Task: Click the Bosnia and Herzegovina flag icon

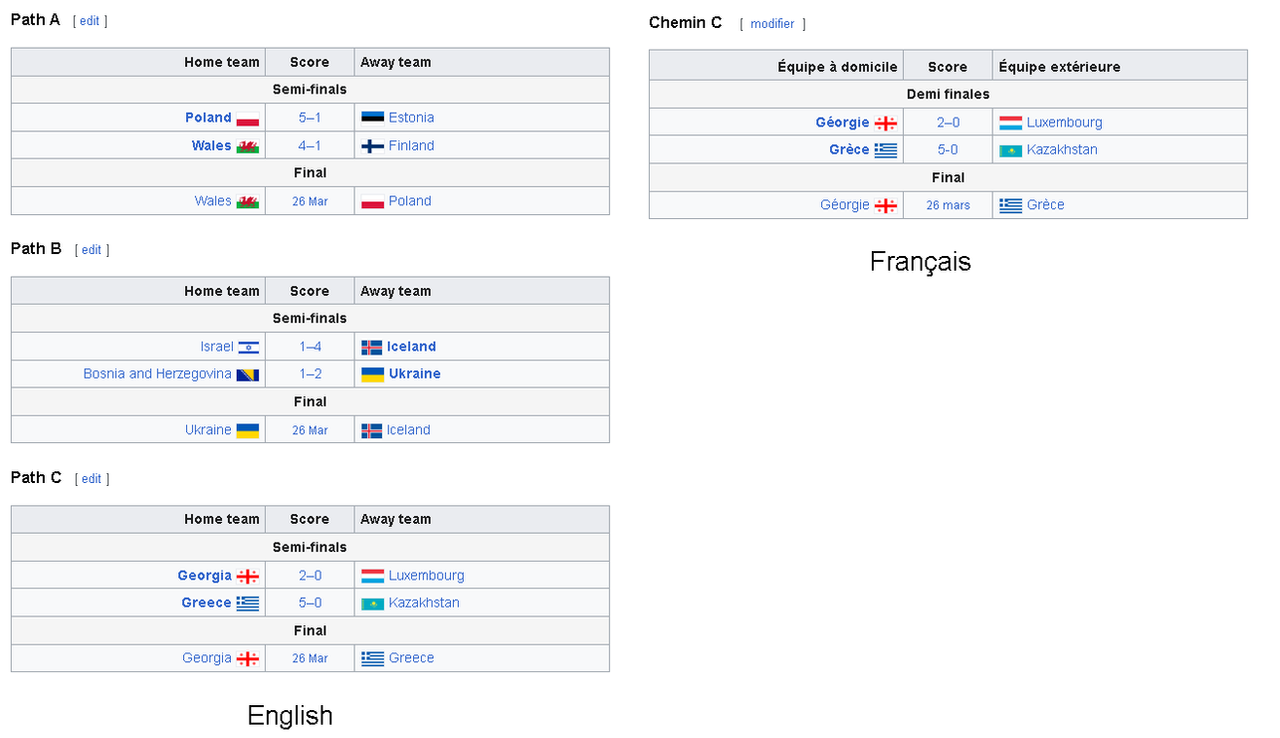Action: 248,375
